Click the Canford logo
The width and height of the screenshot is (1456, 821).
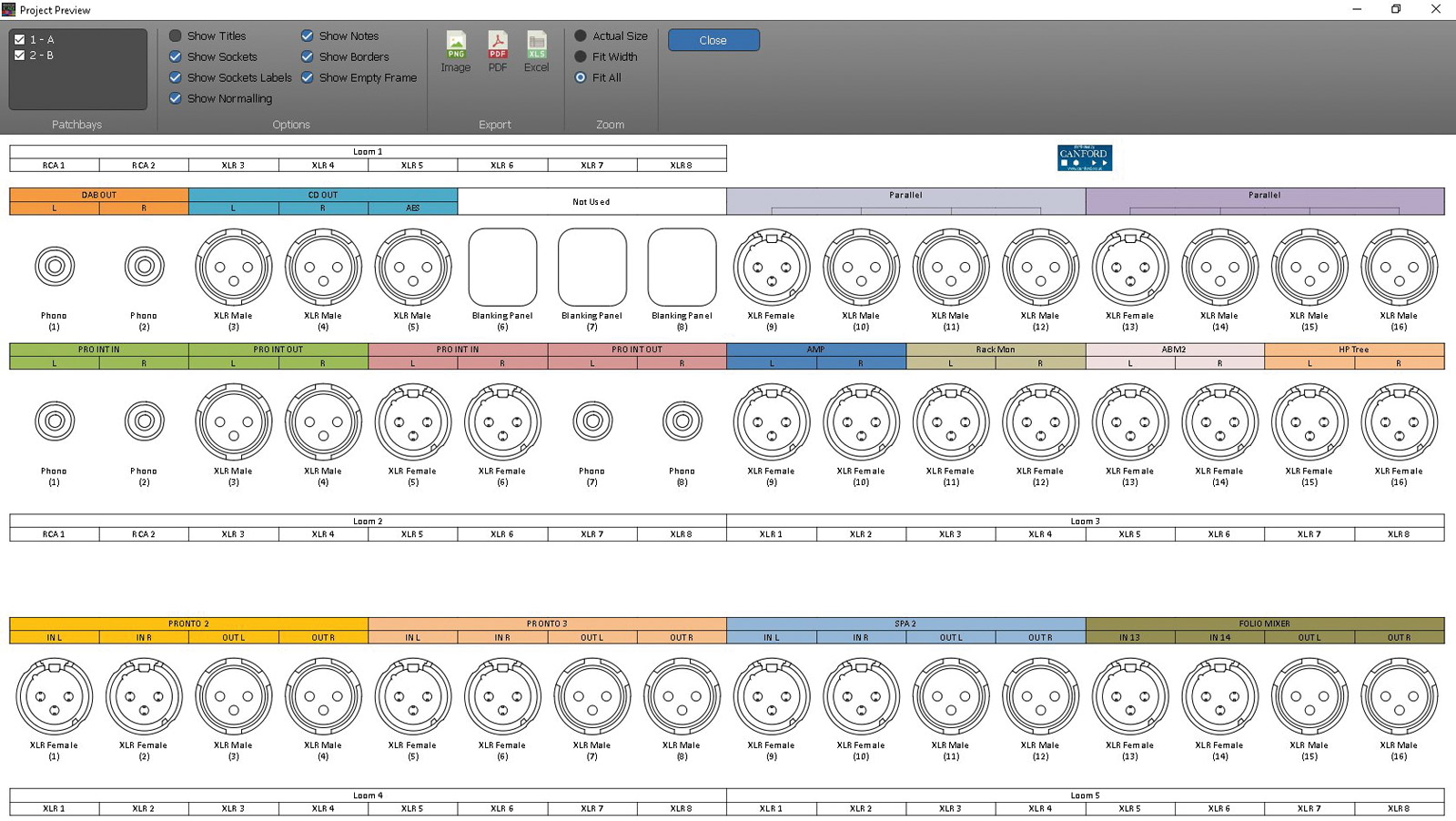[x=1084, y=157]
